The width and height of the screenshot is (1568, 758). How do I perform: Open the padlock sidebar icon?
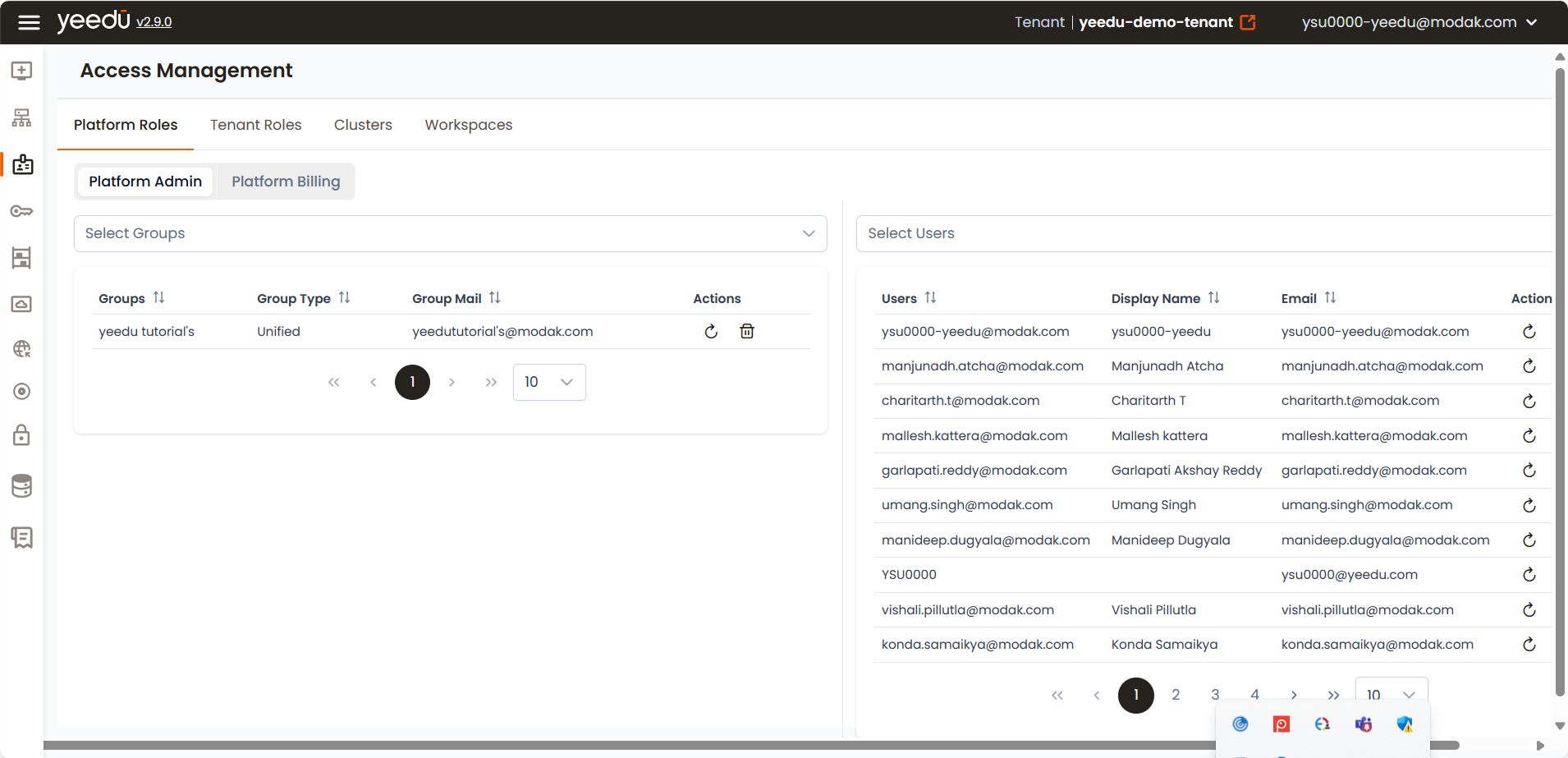point(22,434)
